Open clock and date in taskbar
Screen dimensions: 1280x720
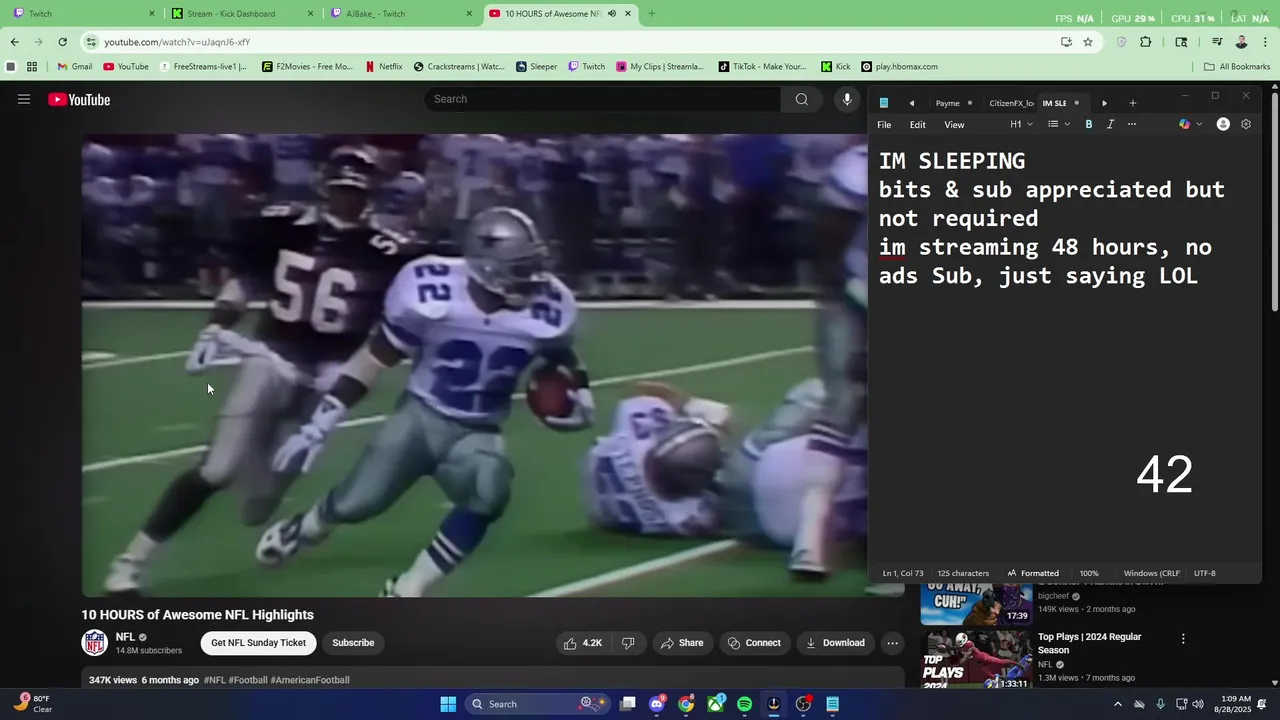(x=1236, y=704)
